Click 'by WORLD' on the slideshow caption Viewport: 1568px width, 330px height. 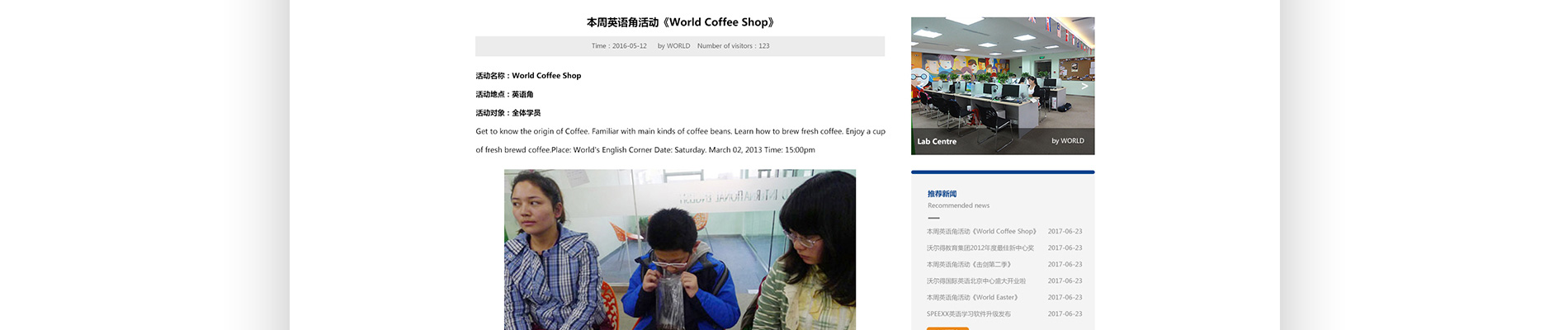pyautogui.click(x=1068, y=141)
